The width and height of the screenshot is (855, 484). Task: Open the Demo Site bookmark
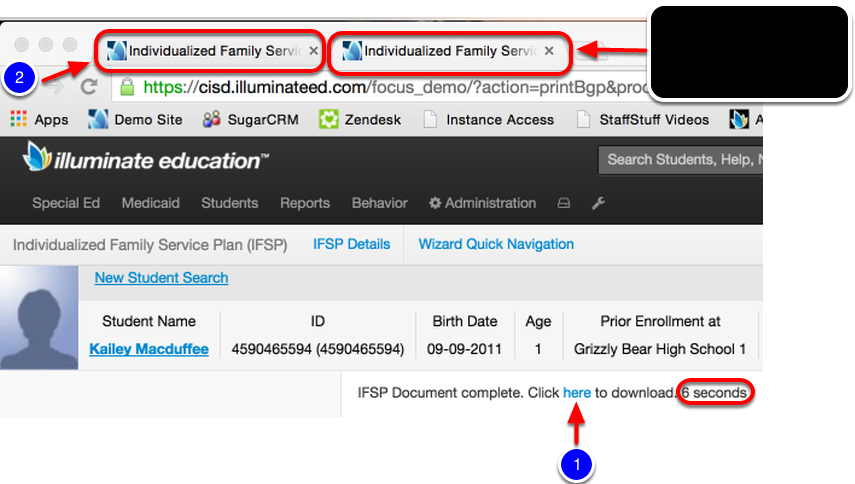point(135,119)
